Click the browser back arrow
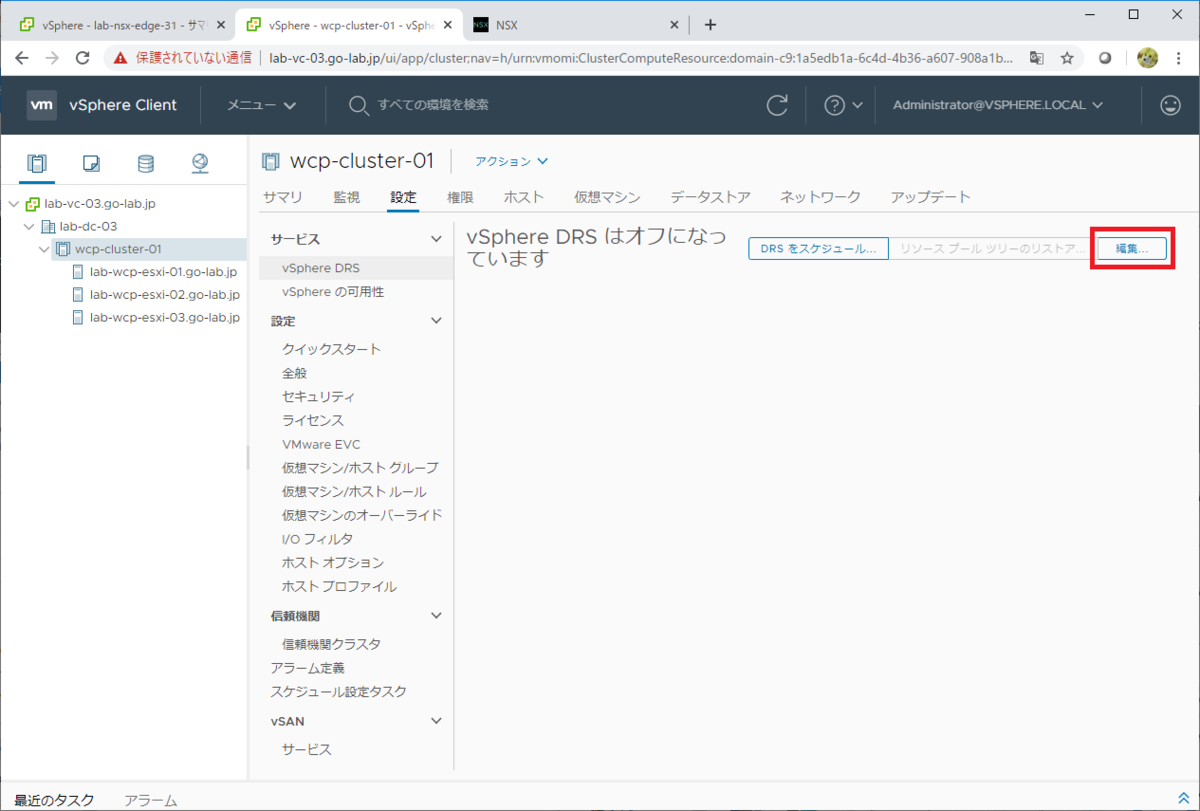 tap(23, 58)
